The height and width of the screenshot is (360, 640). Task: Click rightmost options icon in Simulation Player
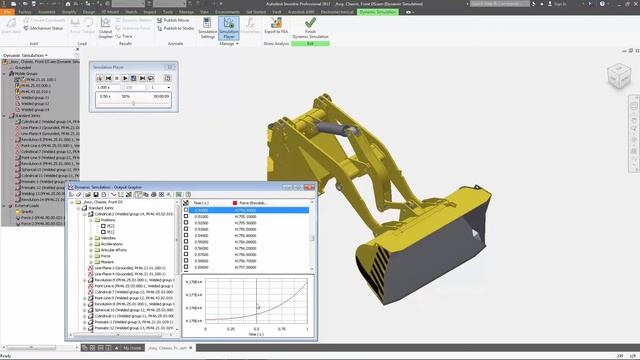pos(167,78)
